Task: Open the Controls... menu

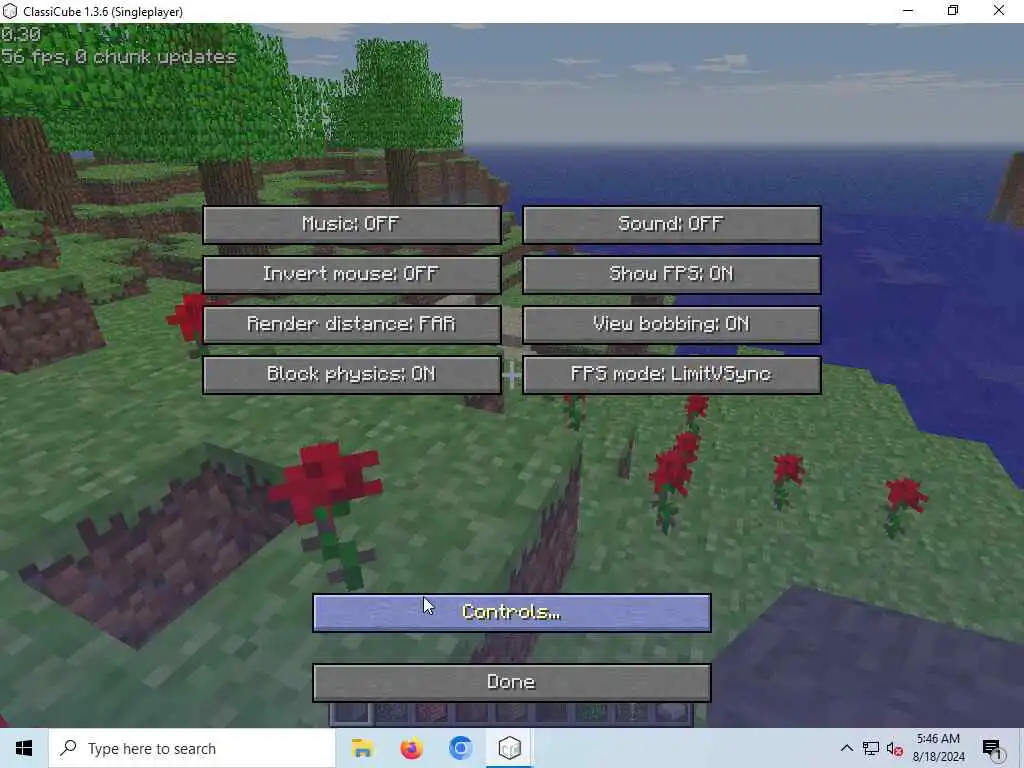Action: coord(511,613)
